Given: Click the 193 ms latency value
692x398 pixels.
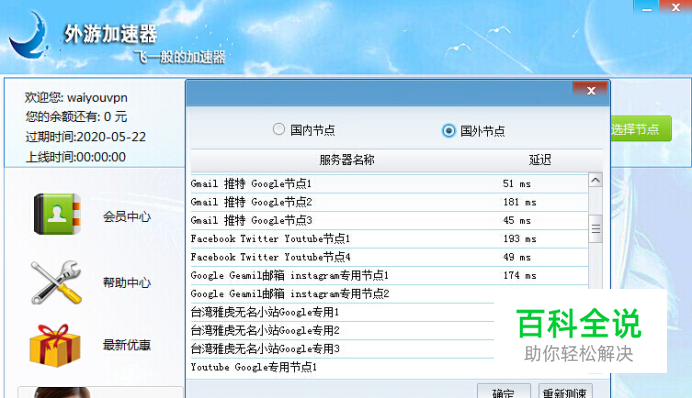Looking at the screenshot, I should click(x=519, y=239).
